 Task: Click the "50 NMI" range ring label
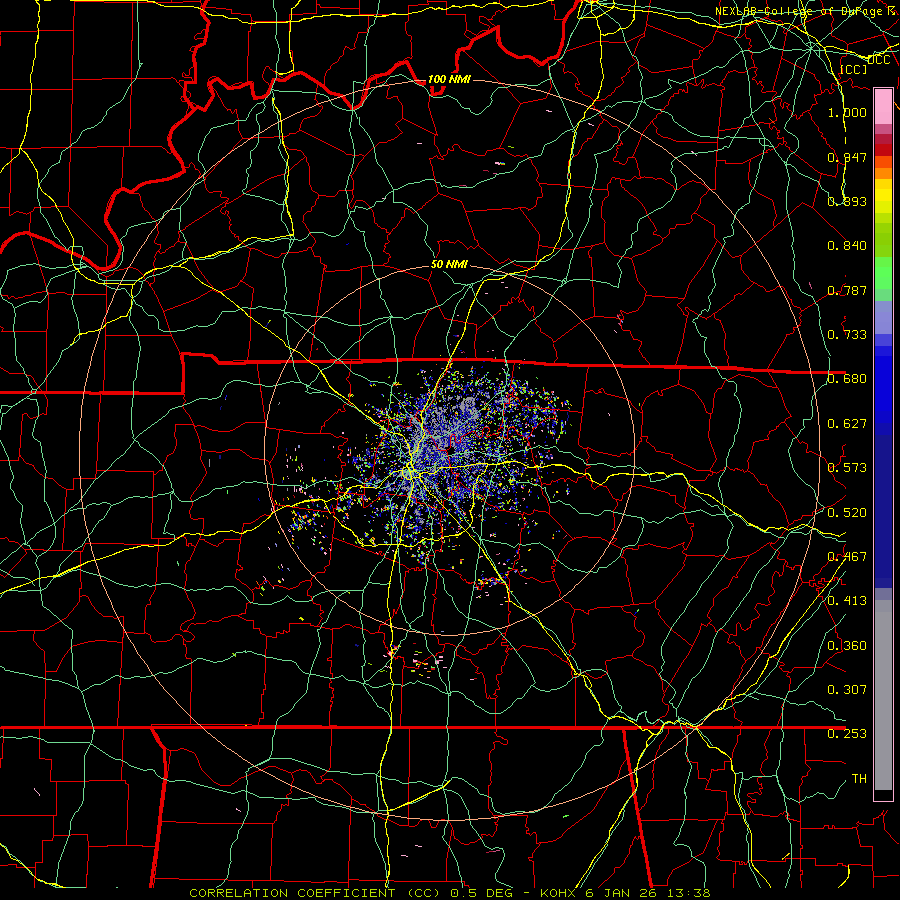pos(449,264)
